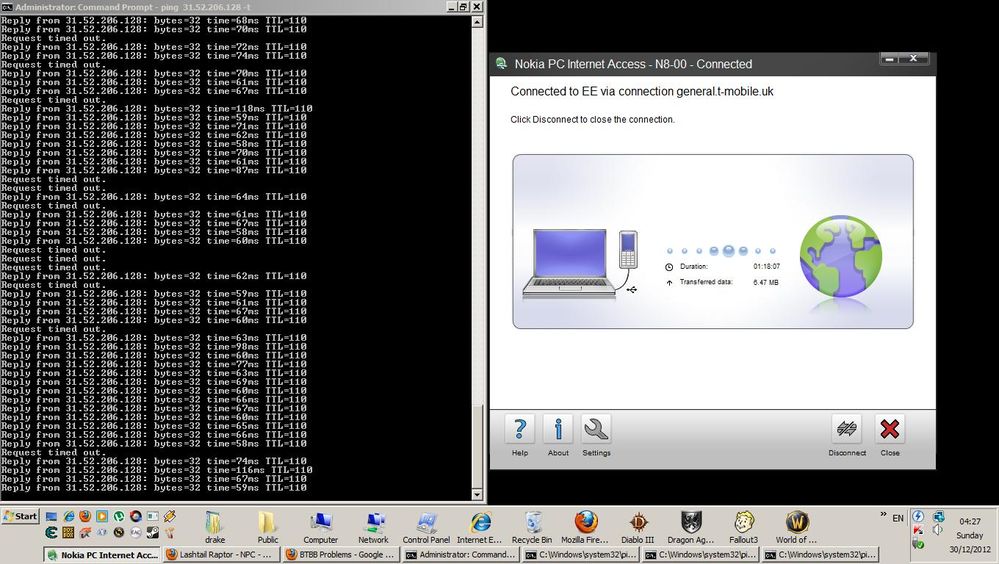
Task: Launch Diablo III shortcut
Action: (638, 528)
